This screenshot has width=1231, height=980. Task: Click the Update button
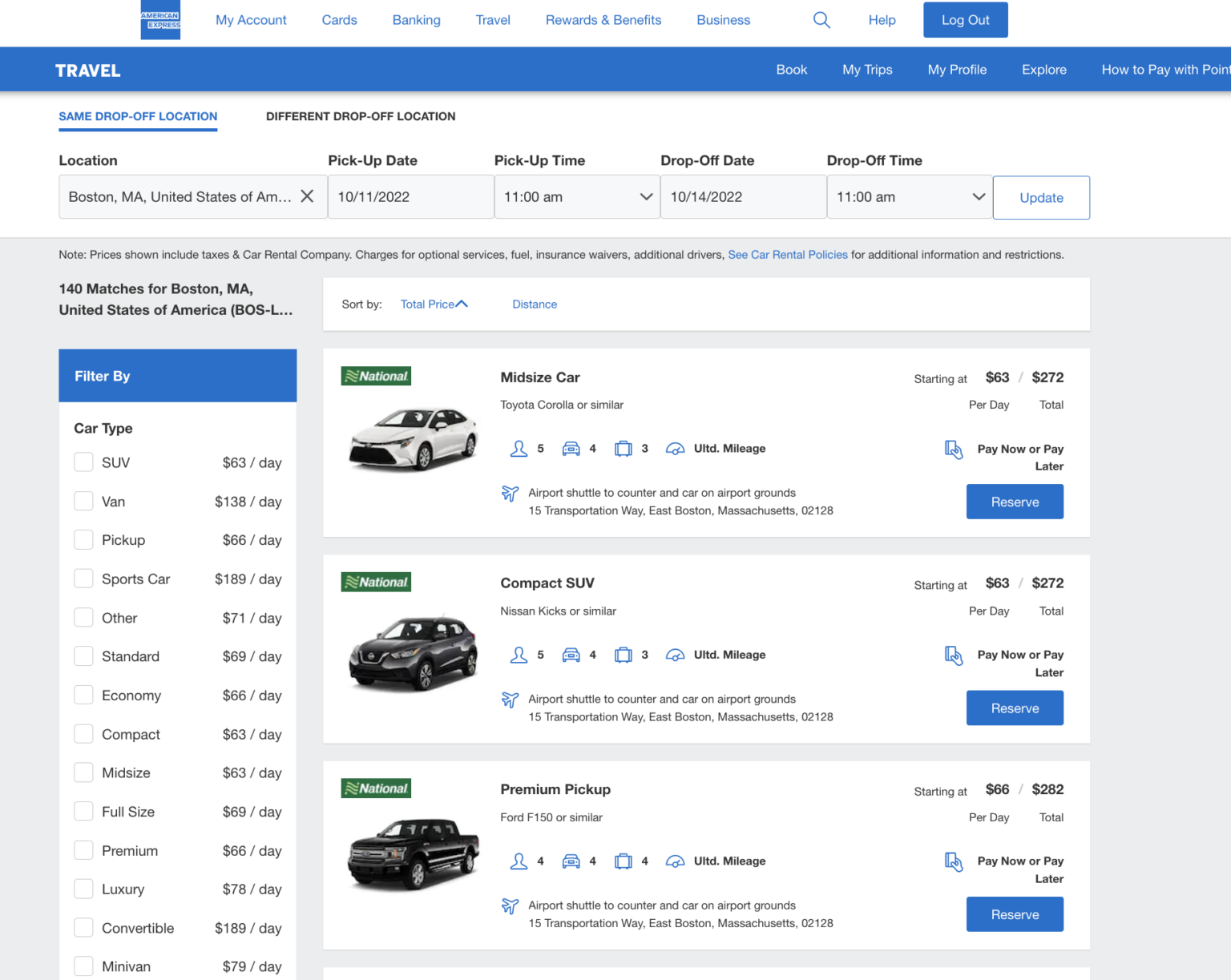[x=1041, y=197]
